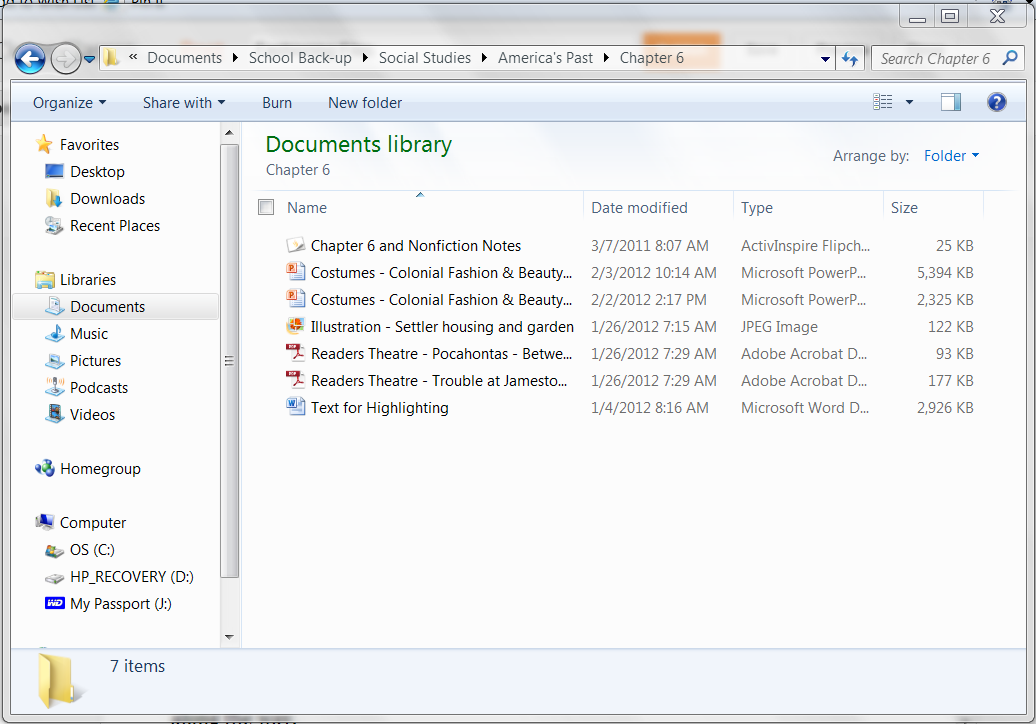Image resolution: width=1036 pixels, height=724 pixels.
Task: Click the search magnifier icon
Action: click(1010, 58)
